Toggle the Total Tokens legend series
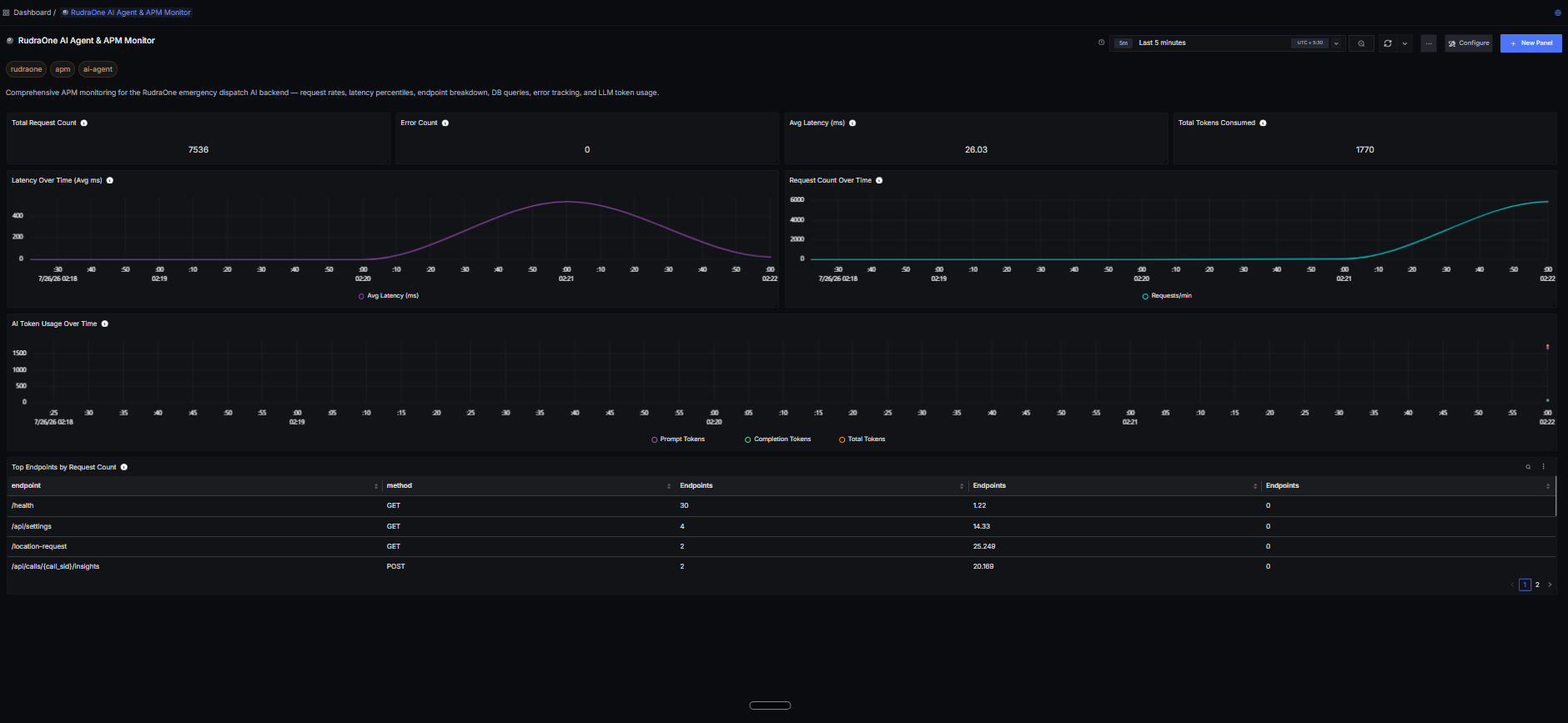The image size is (1568, 723). [x=862, y=439]
